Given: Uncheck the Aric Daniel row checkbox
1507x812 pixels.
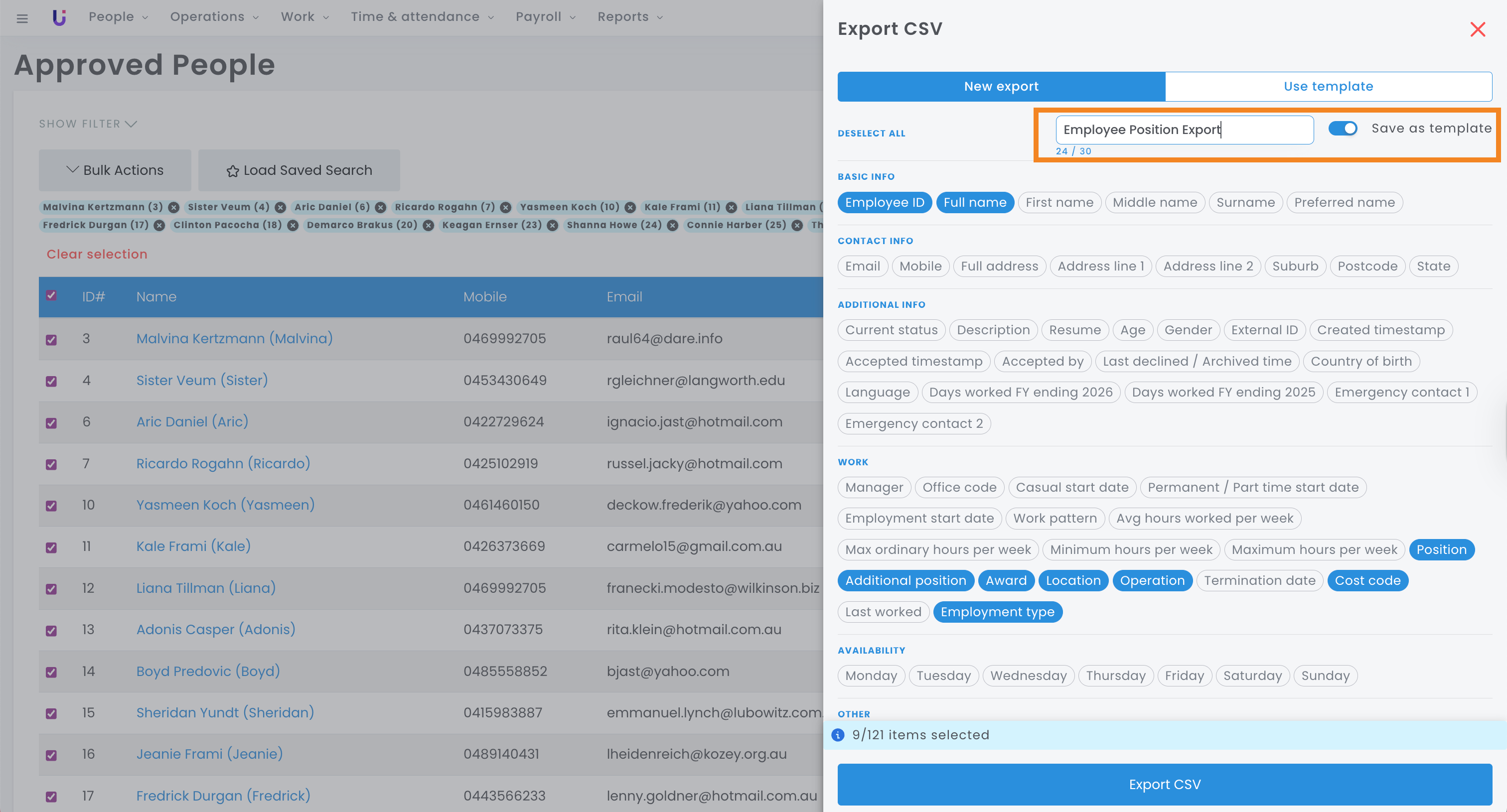Looking at the screenshot, I should 51,422.
